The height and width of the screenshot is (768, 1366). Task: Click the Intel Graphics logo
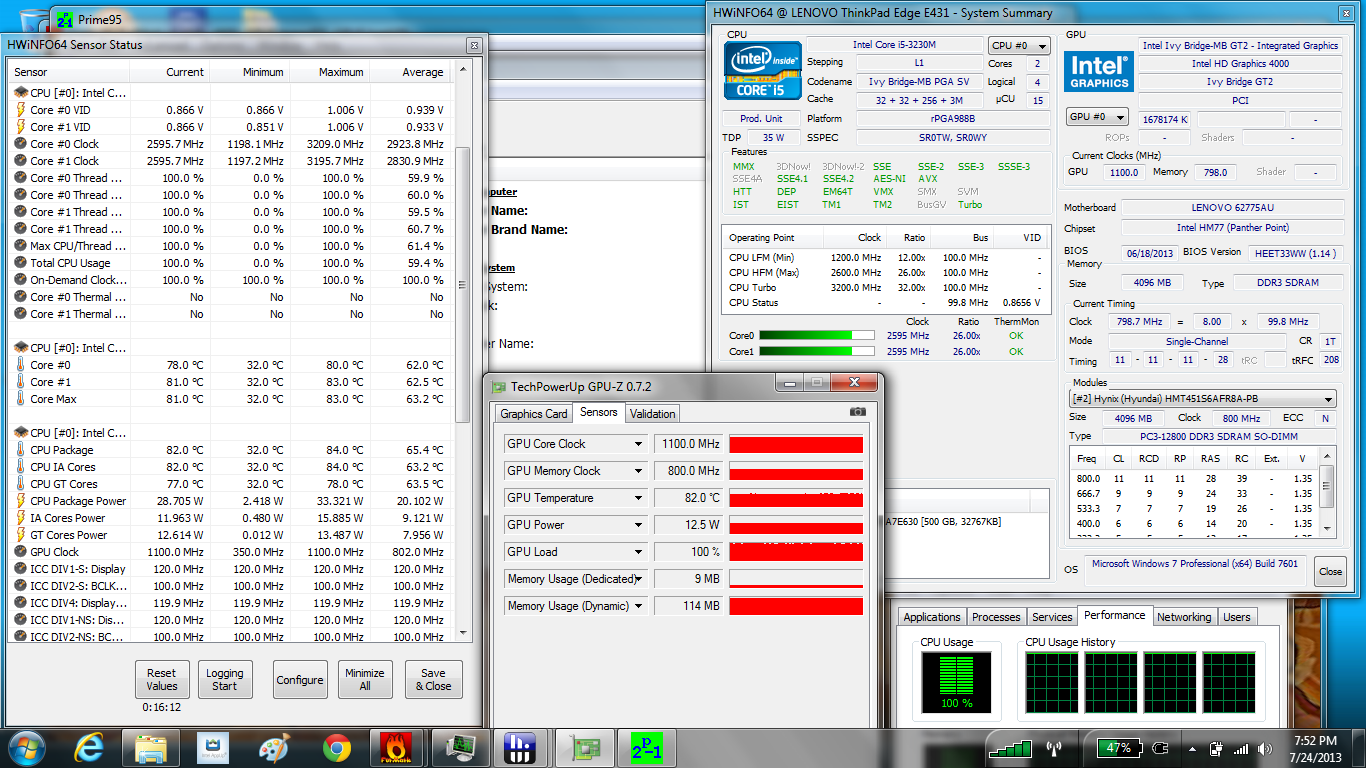pos(1099,73)
